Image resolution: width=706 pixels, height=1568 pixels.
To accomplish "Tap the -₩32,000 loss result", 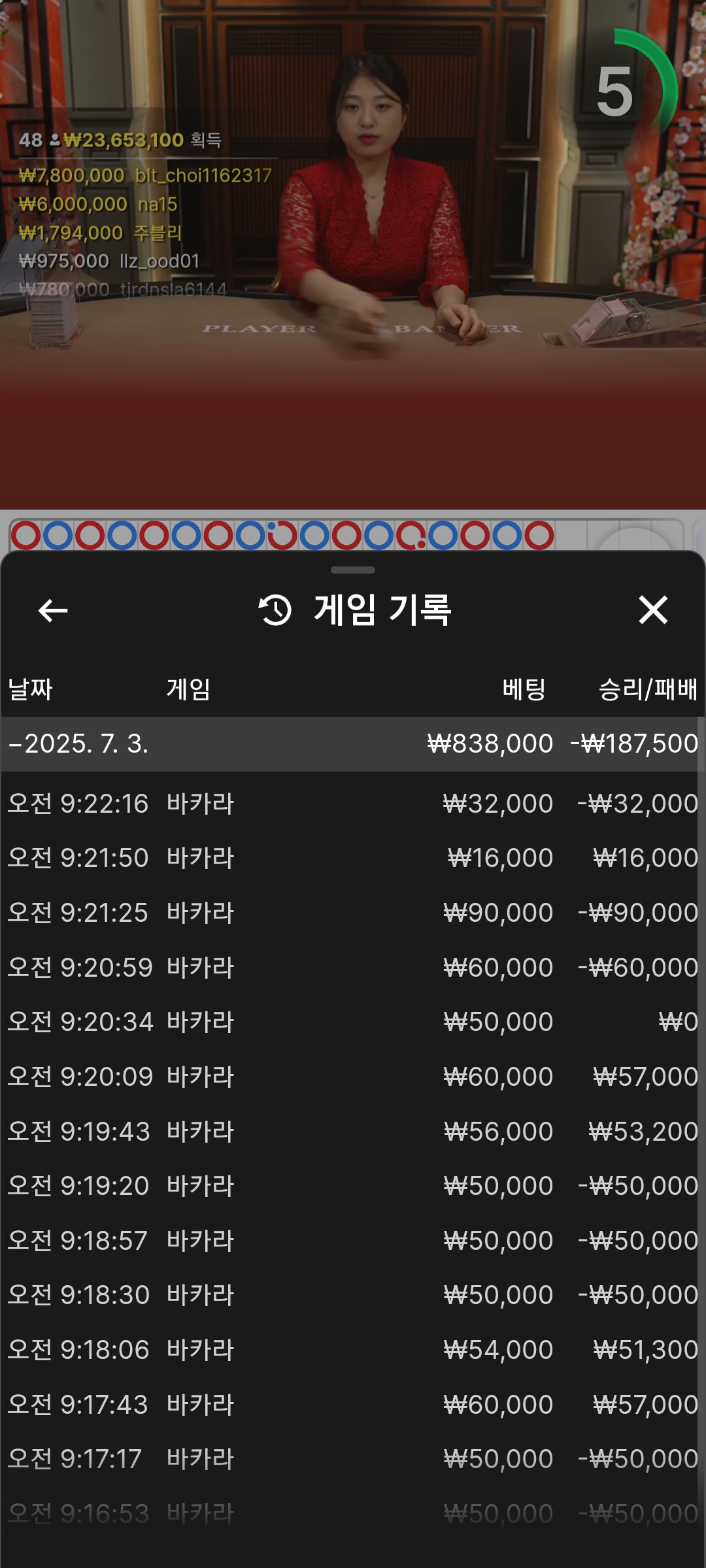I will [x=638, y=804].
